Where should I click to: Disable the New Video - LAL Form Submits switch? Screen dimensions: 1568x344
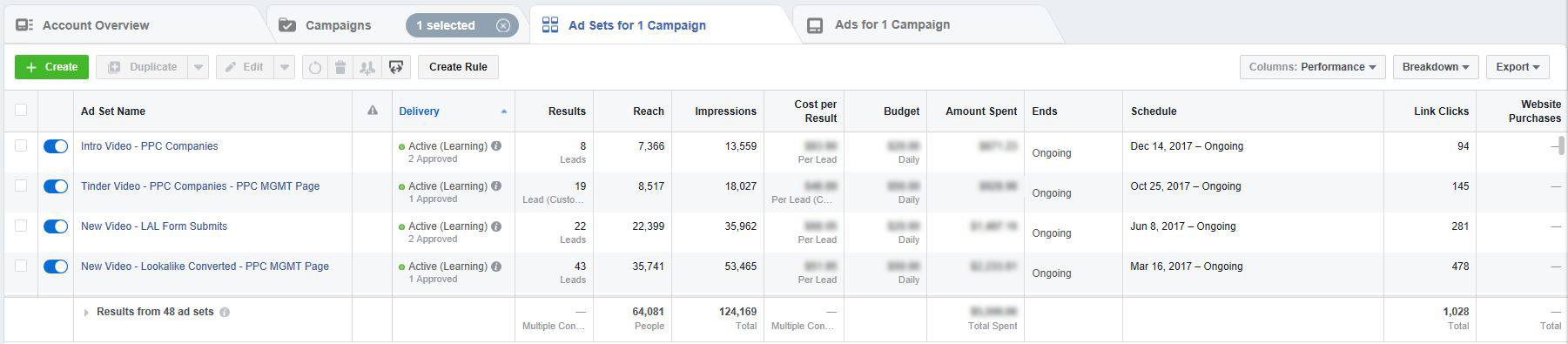56,226
